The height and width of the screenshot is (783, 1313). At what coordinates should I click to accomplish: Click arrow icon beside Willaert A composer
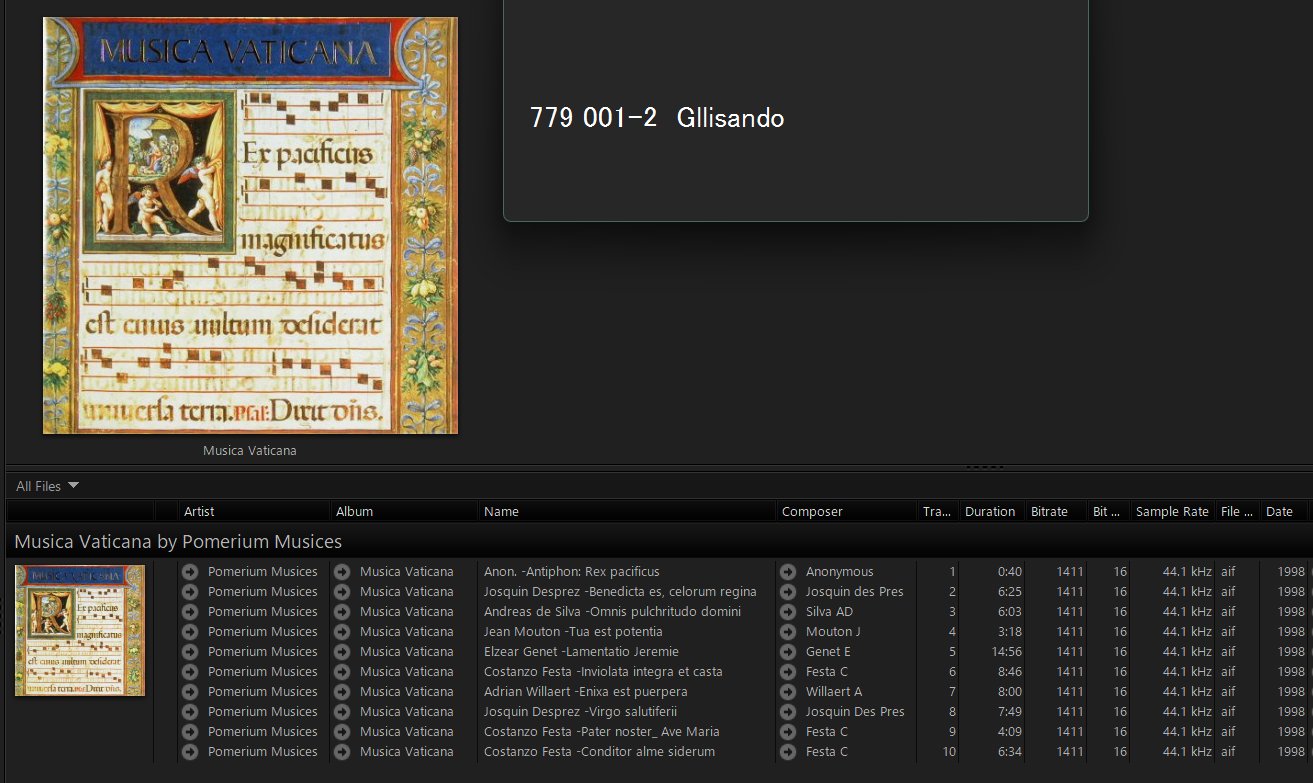[x=788, y=692]
